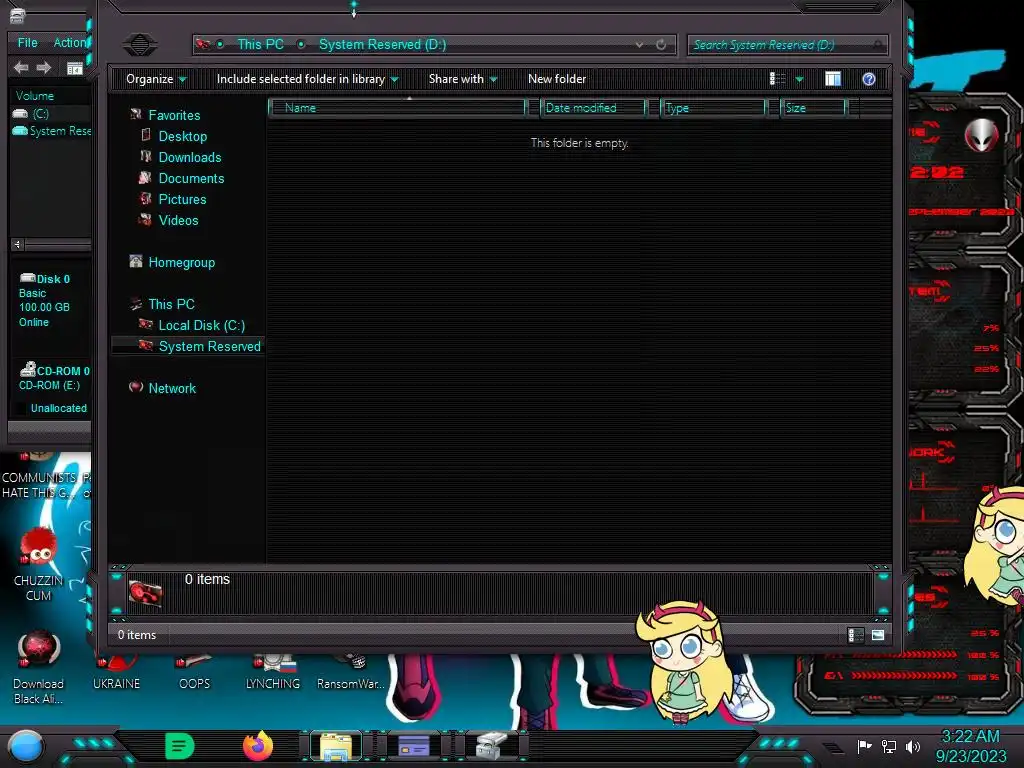
Task: Click Back arrow in Disk Management toolbar
Action: click(21, 67)
